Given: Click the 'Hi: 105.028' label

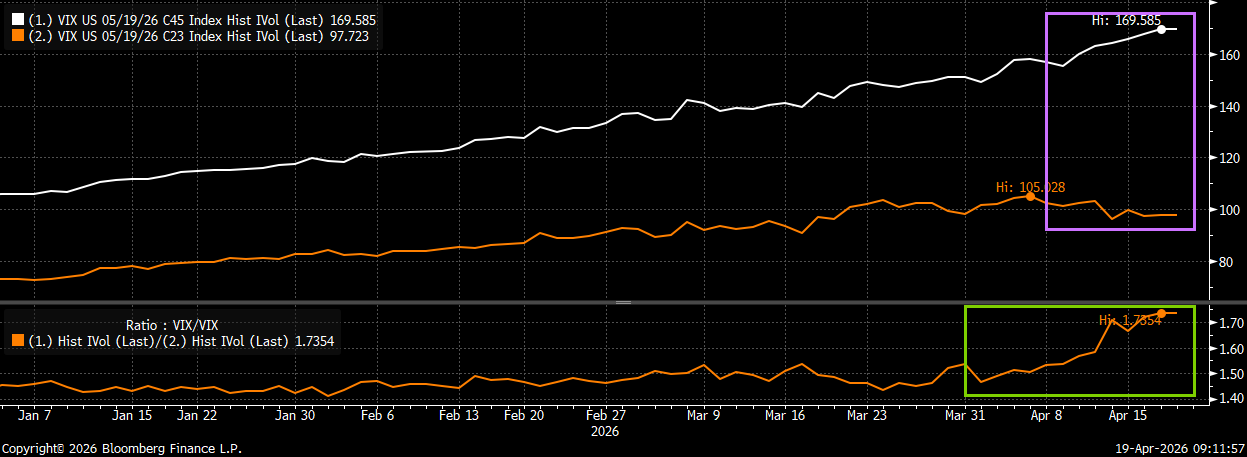Looking at the screenshot, I should pyautogui.click(x=1030, y=187).
